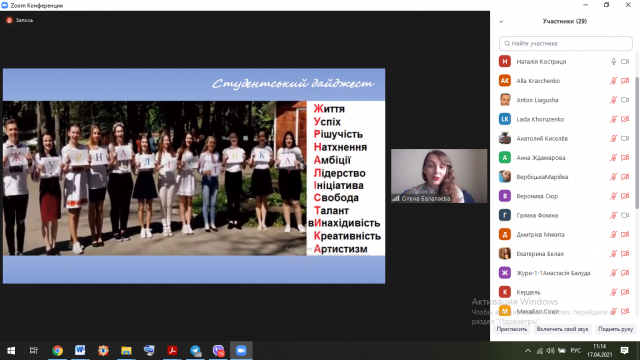640x360 pixels.
Task: Click the Включить свой звук button
Action: tap(562, 329)
